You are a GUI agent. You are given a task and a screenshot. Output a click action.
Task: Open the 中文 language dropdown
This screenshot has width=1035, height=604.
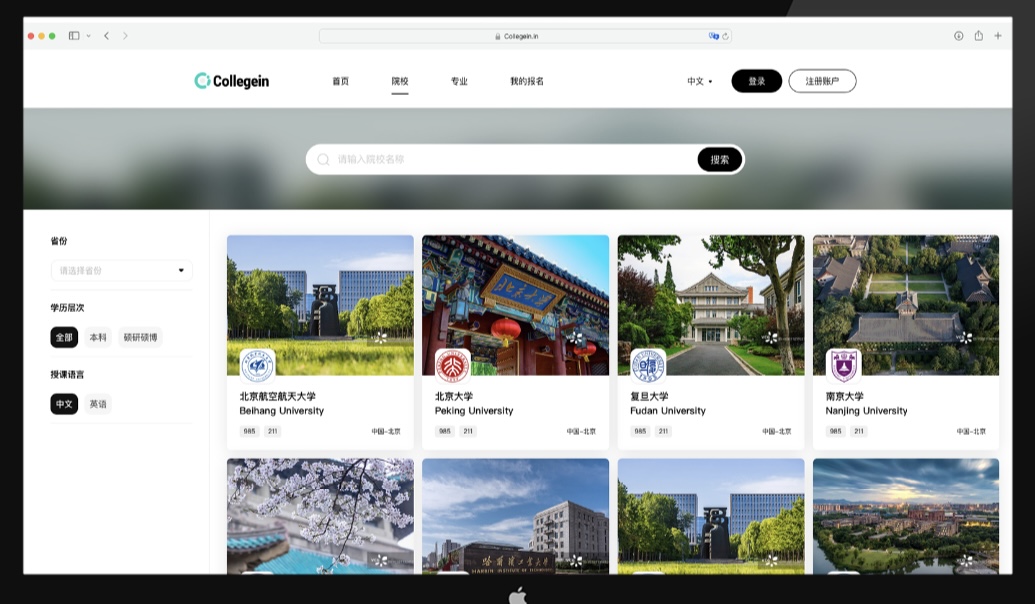coord(700,81)
